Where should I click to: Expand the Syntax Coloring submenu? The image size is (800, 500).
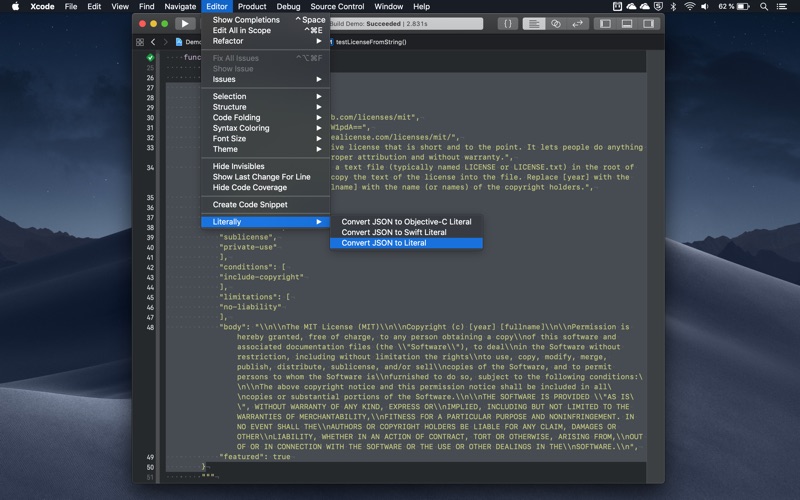tap(265, 128)
